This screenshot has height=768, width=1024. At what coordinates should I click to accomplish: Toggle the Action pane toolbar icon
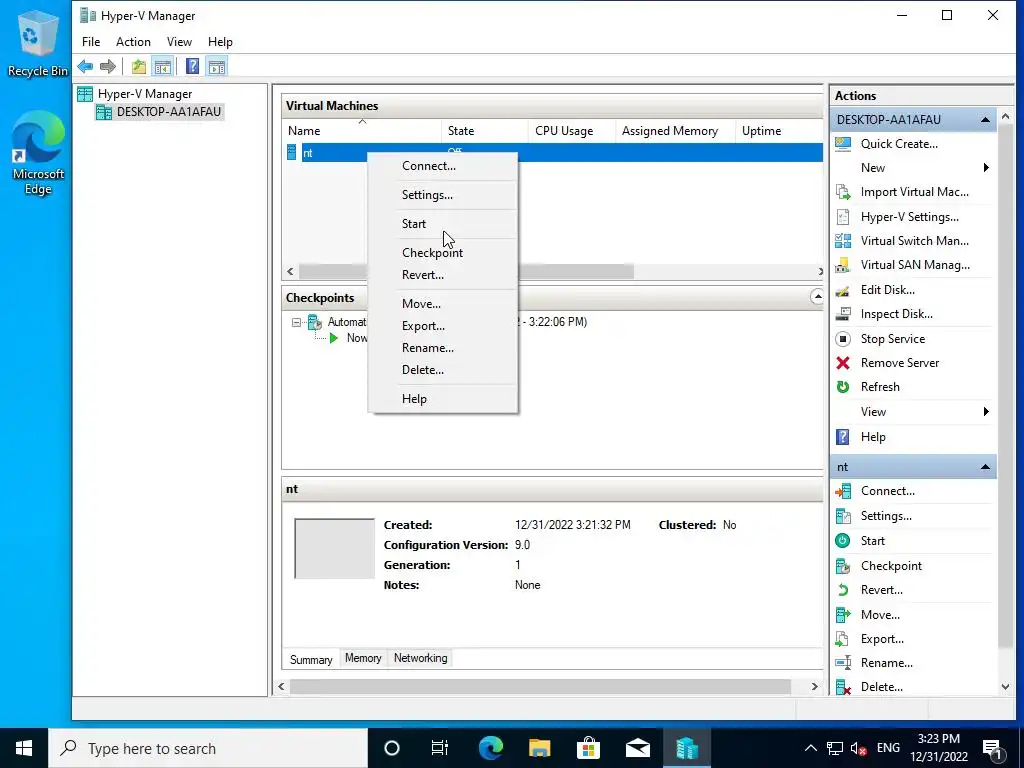click(217, 66)
